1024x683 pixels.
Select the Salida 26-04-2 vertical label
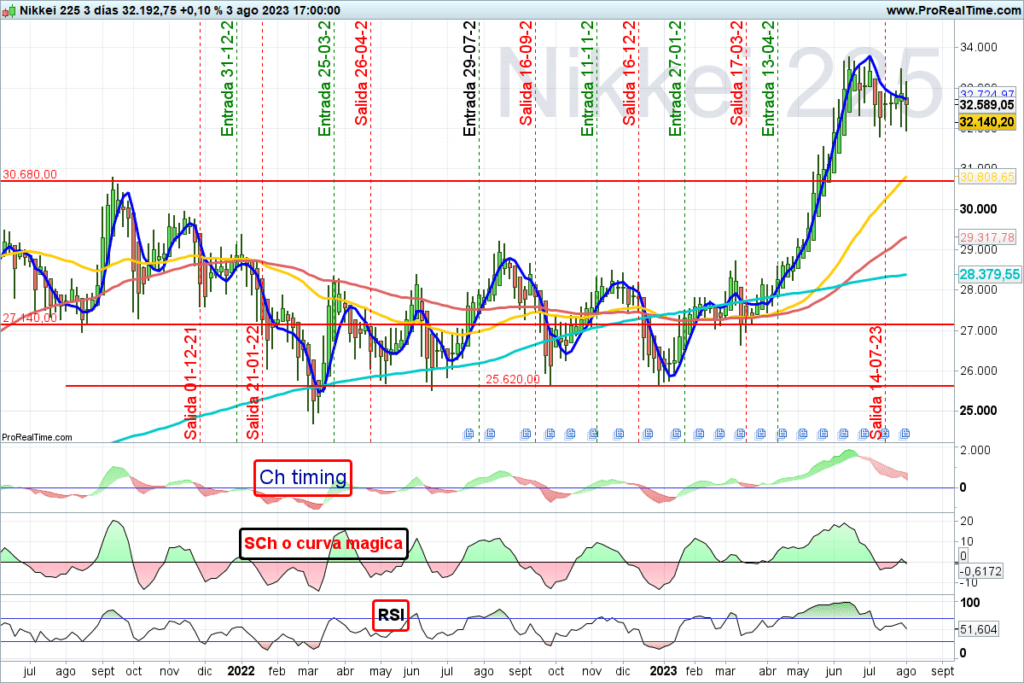pyautogui.click(x=361, y=73)
